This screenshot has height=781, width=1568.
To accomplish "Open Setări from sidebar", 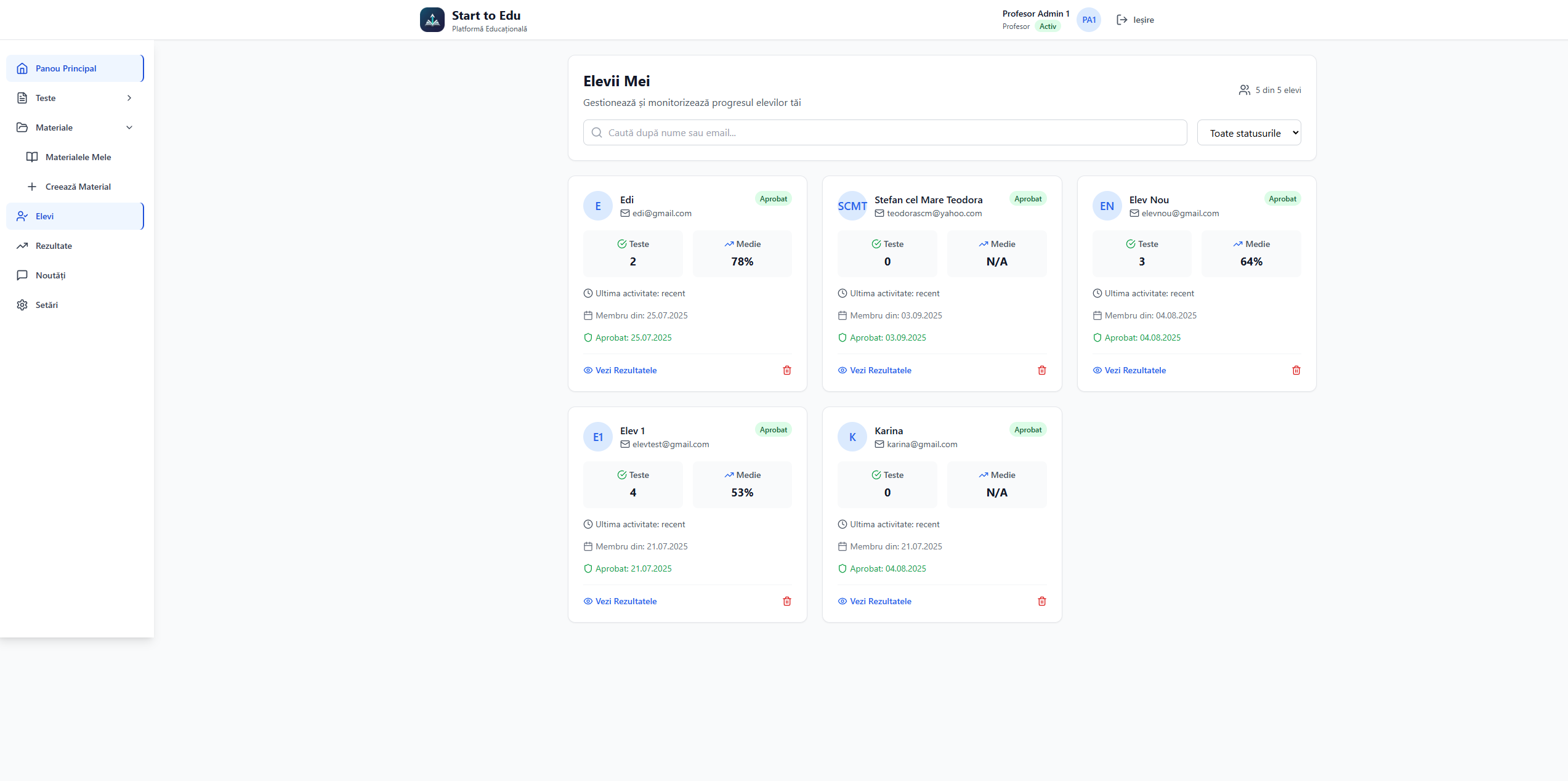I will point(47,305).
